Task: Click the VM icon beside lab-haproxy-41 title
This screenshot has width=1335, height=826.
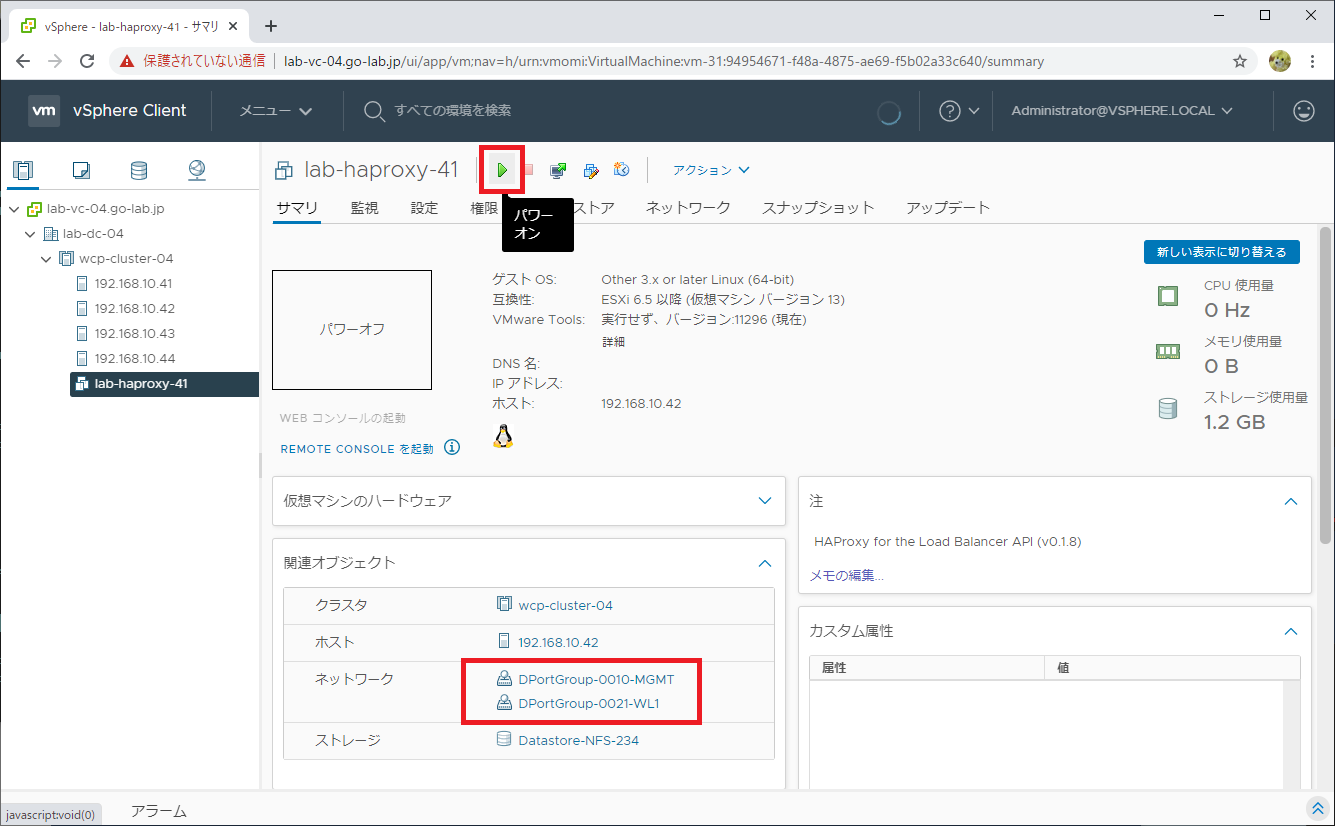Action: [284, 170]
